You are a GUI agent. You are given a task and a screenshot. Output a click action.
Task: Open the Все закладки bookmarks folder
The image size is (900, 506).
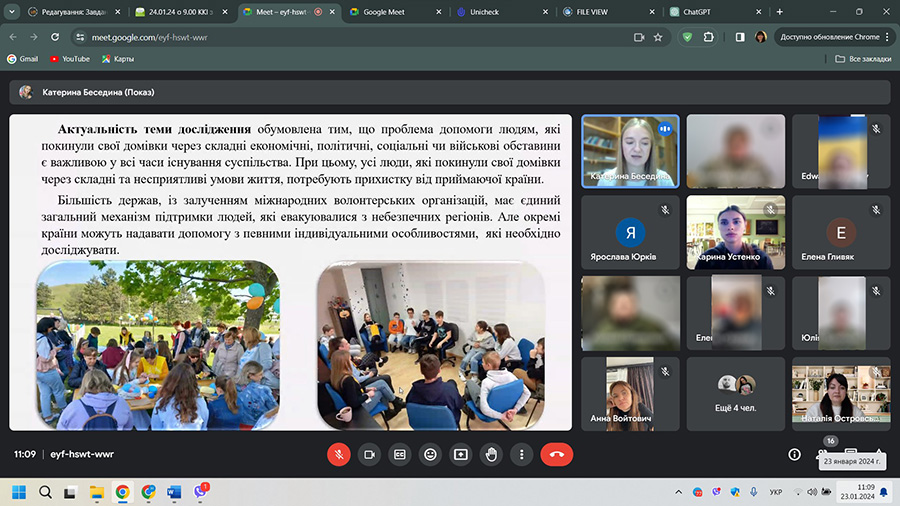[862, 59]
